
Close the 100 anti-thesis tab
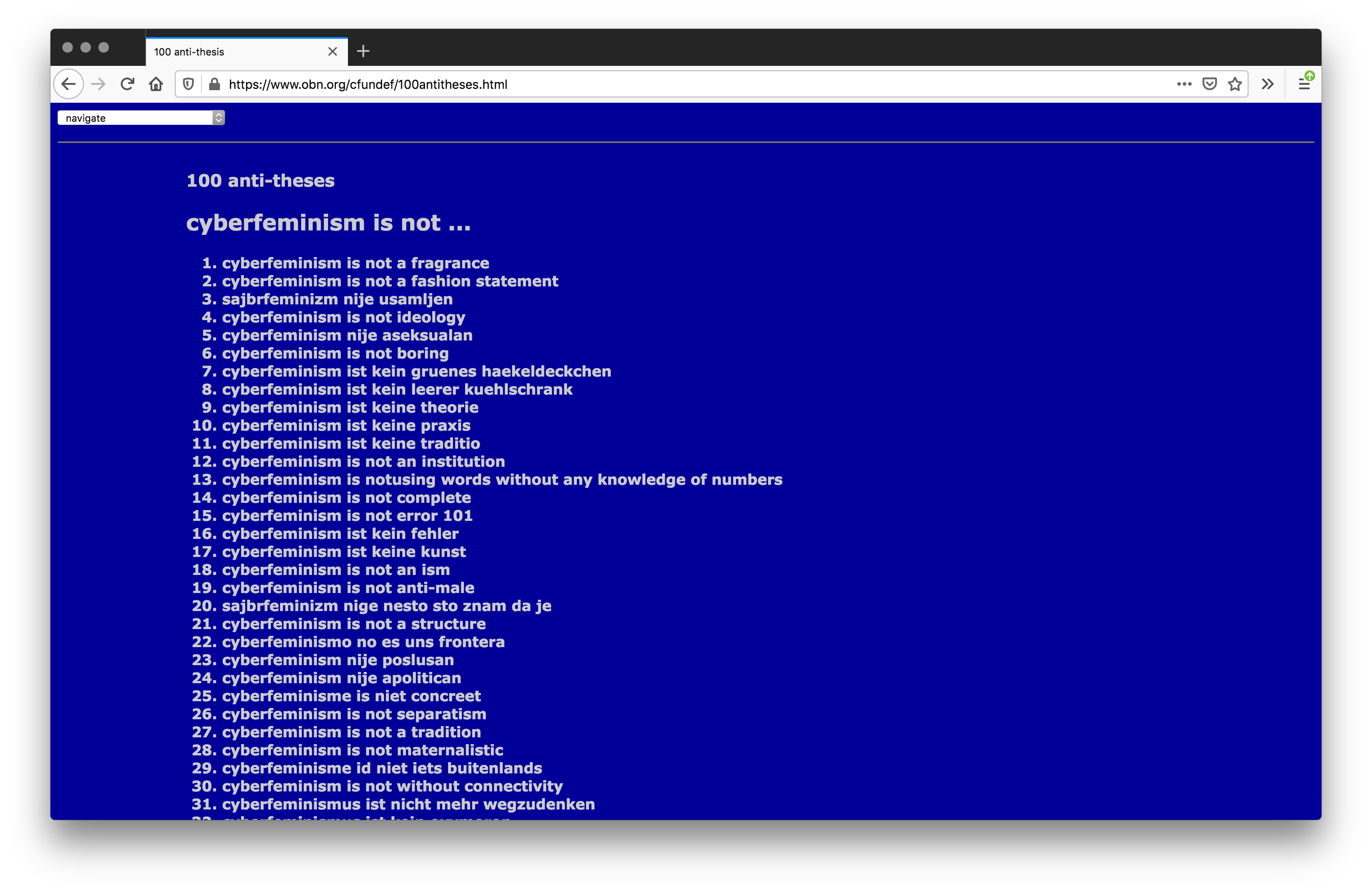point(333,52)
